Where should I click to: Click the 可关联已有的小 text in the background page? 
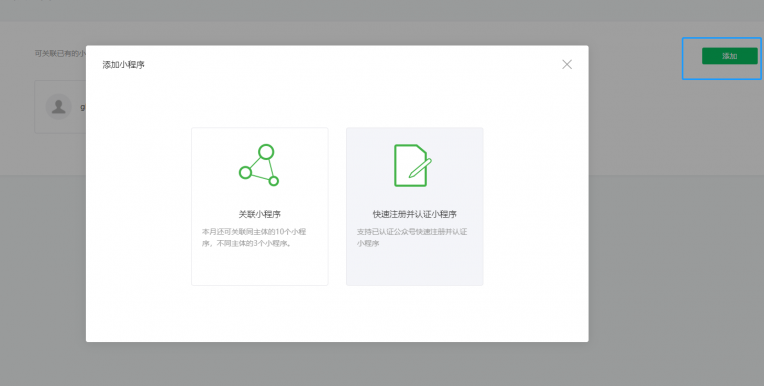60,53
